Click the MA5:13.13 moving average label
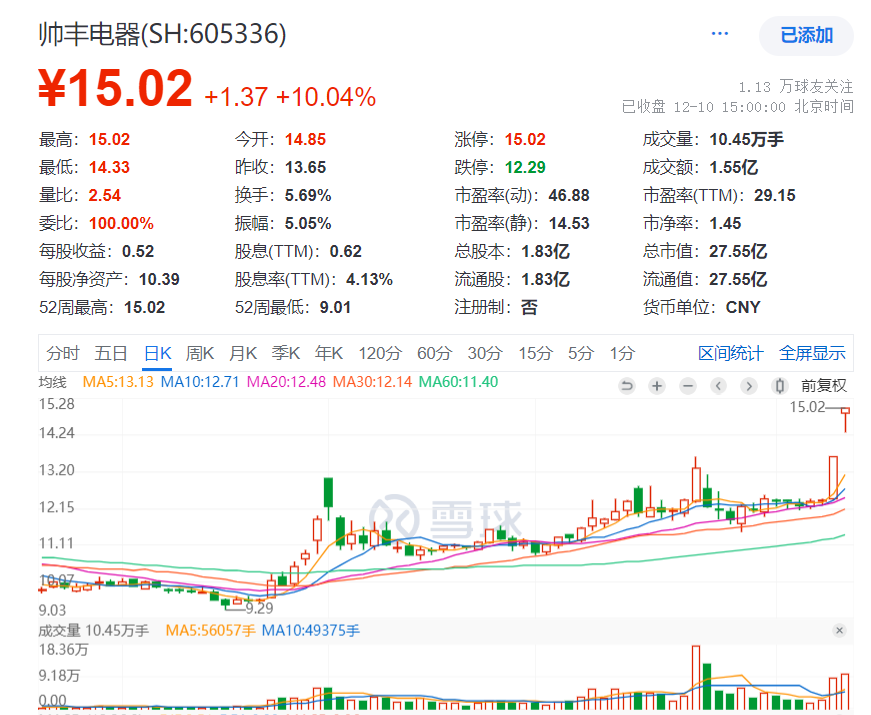Image resolution: width=871 pixels, height=715 pixels. (118, 382)
